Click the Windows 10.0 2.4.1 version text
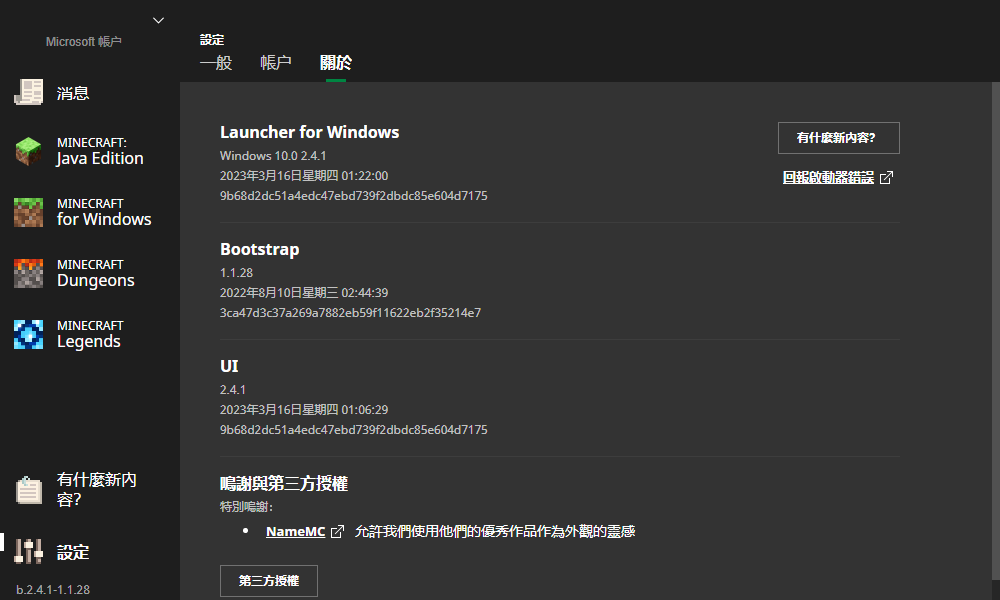This screenshot has width=1000, height=600. point(273,156)
